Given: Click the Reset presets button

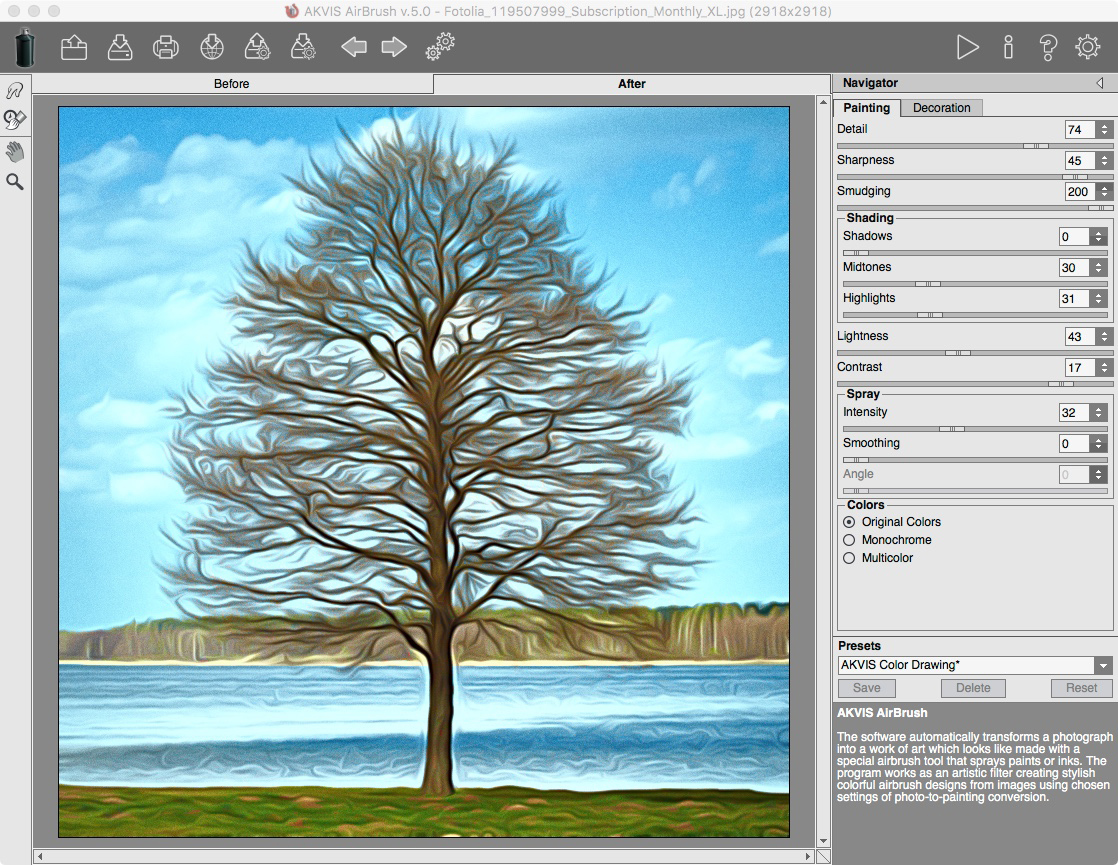Looking at the screenshot, I should point(1081,688).
